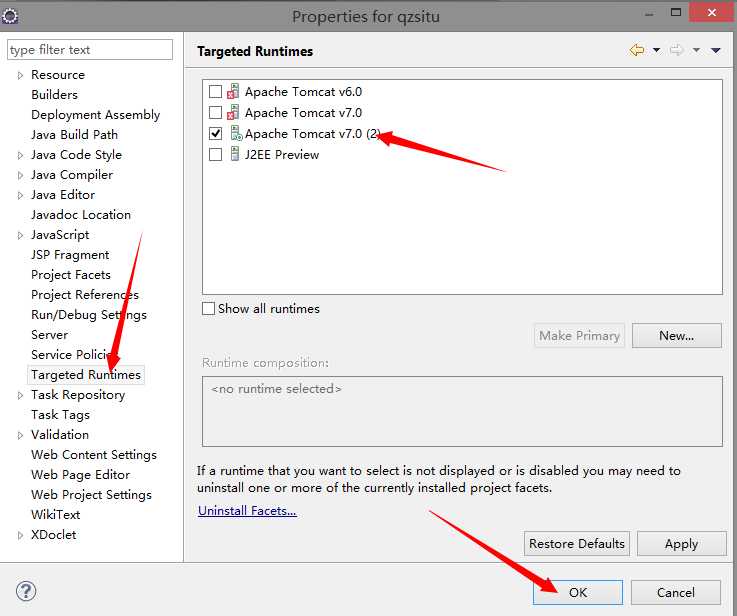Confirm with the OK button

click(x=578, y=593)
